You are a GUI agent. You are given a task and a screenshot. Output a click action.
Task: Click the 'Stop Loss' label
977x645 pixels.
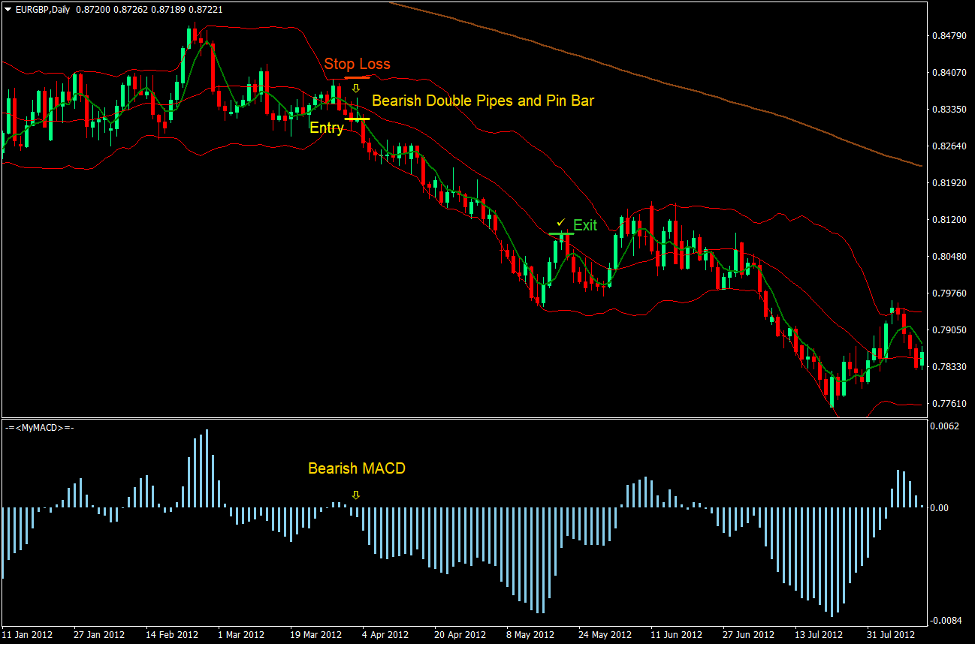(x=357, y=64)
